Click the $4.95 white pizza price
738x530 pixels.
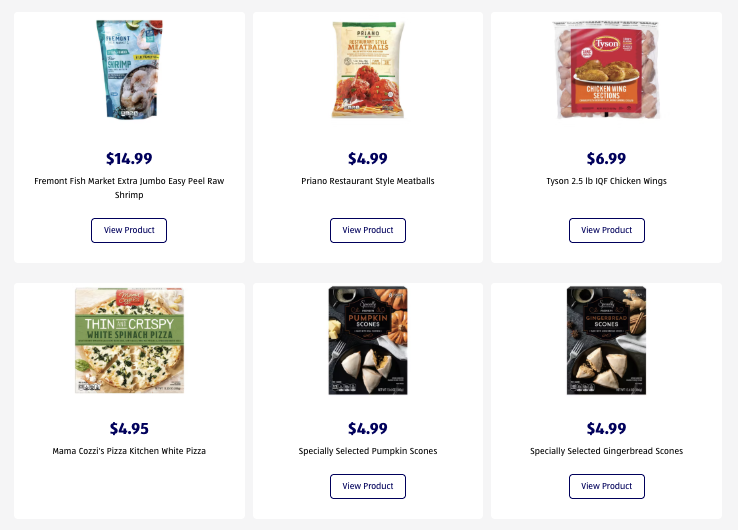pos(129,429)
